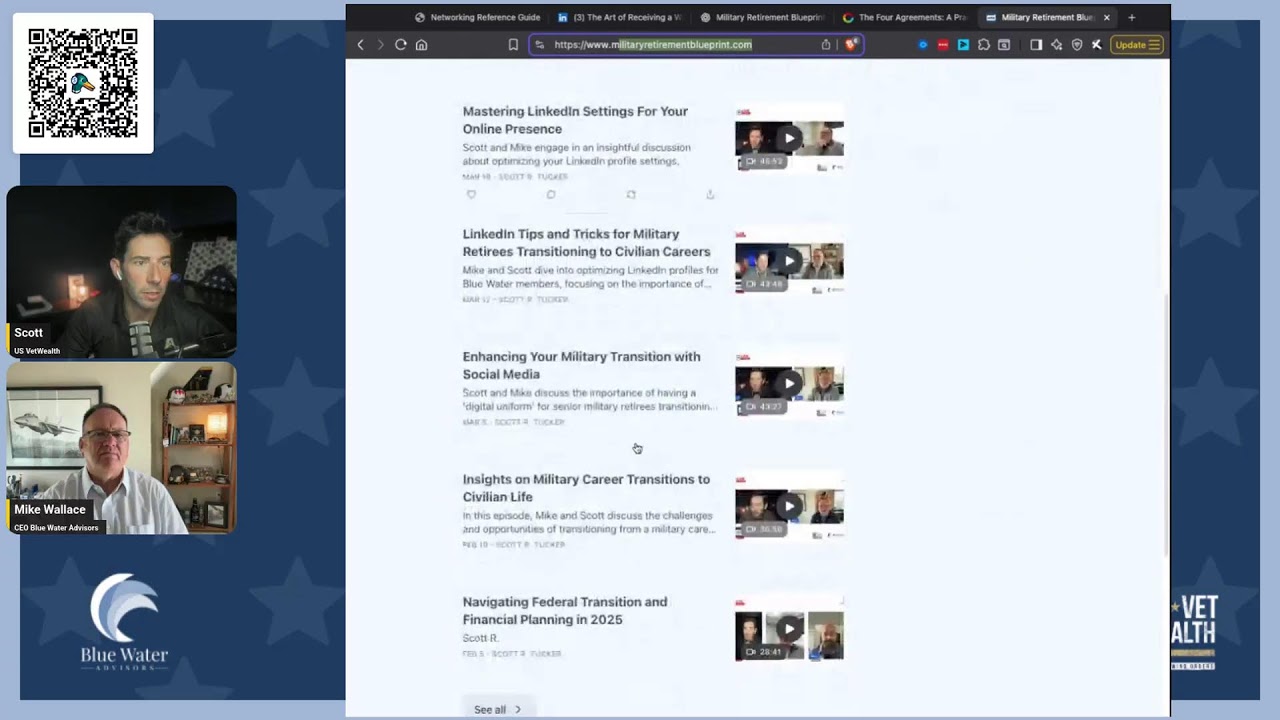Reload the page with the refresh icon
This screenshot has width=1280, height=720.
coord(401,45)
